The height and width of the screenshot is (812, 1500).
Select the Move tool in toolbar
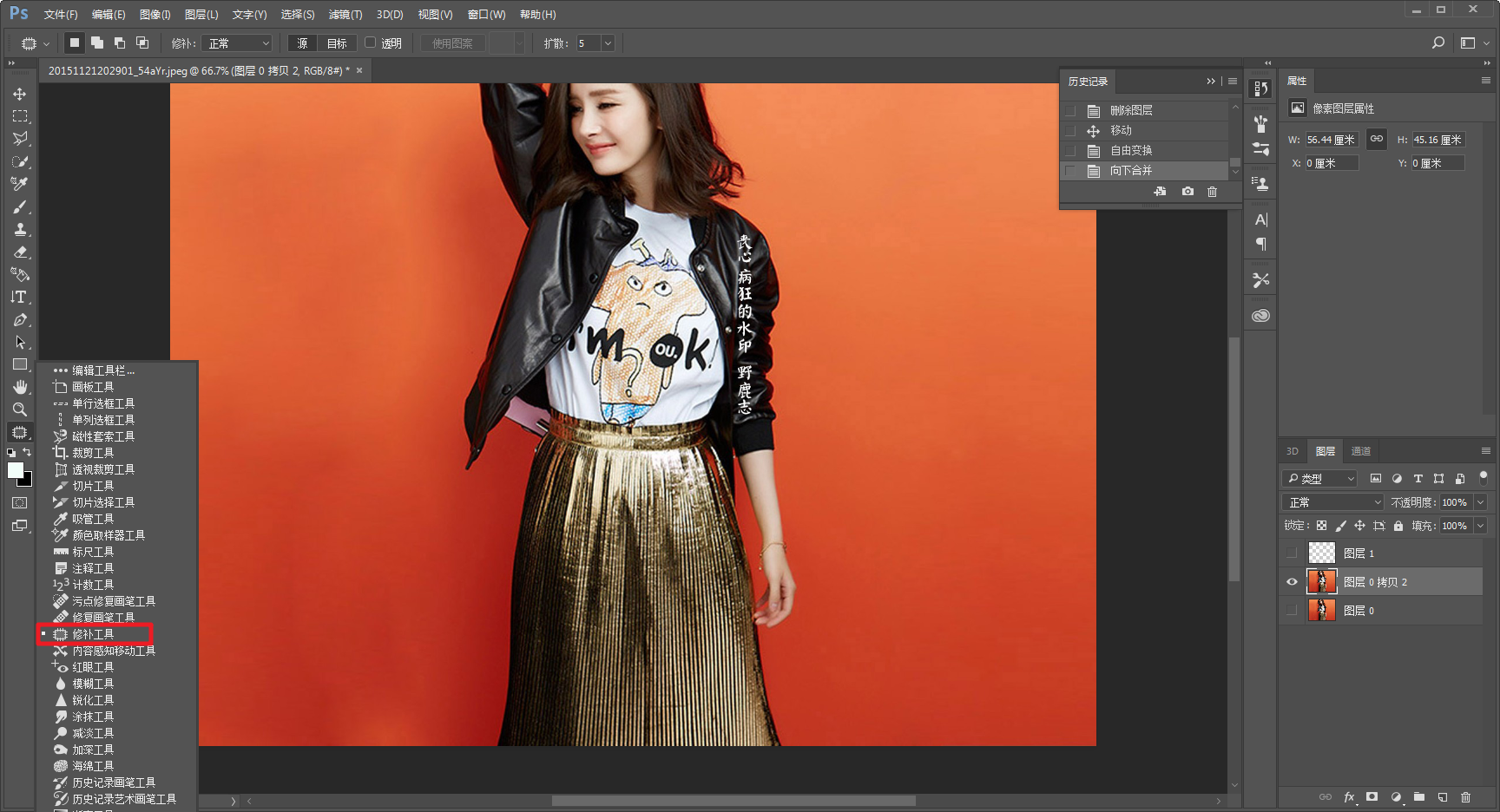[x=19, y=94]
